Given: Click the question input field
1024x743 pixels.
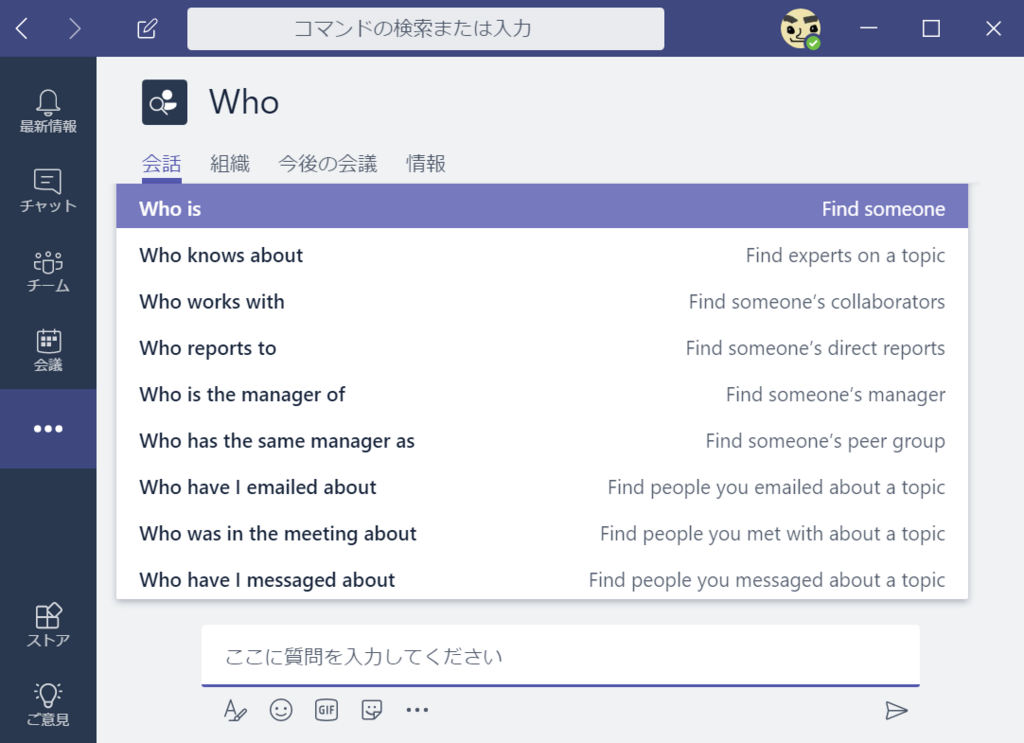Looking at the screenshot, I should [x=560, y=656].
